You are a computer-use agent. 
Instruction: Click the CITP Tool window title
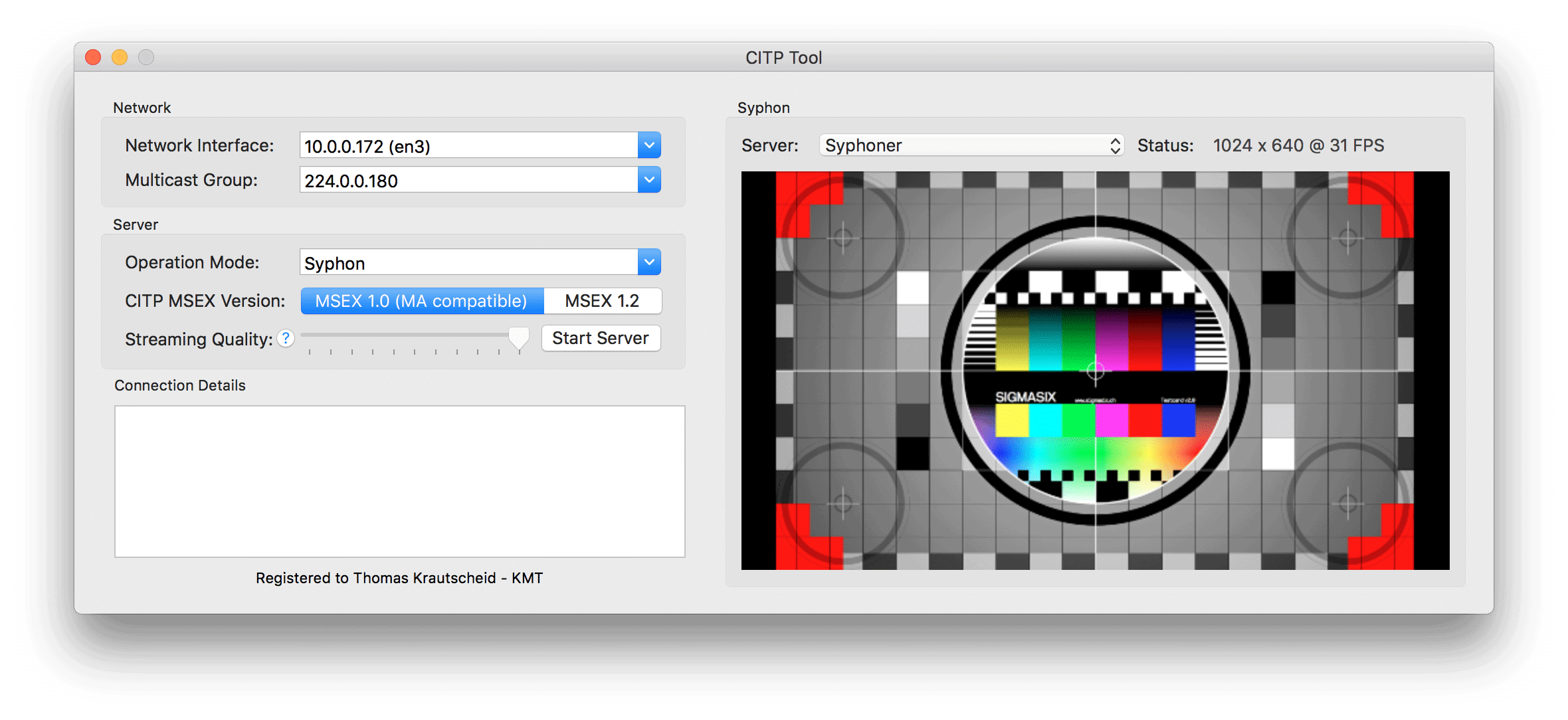(784, 58)
